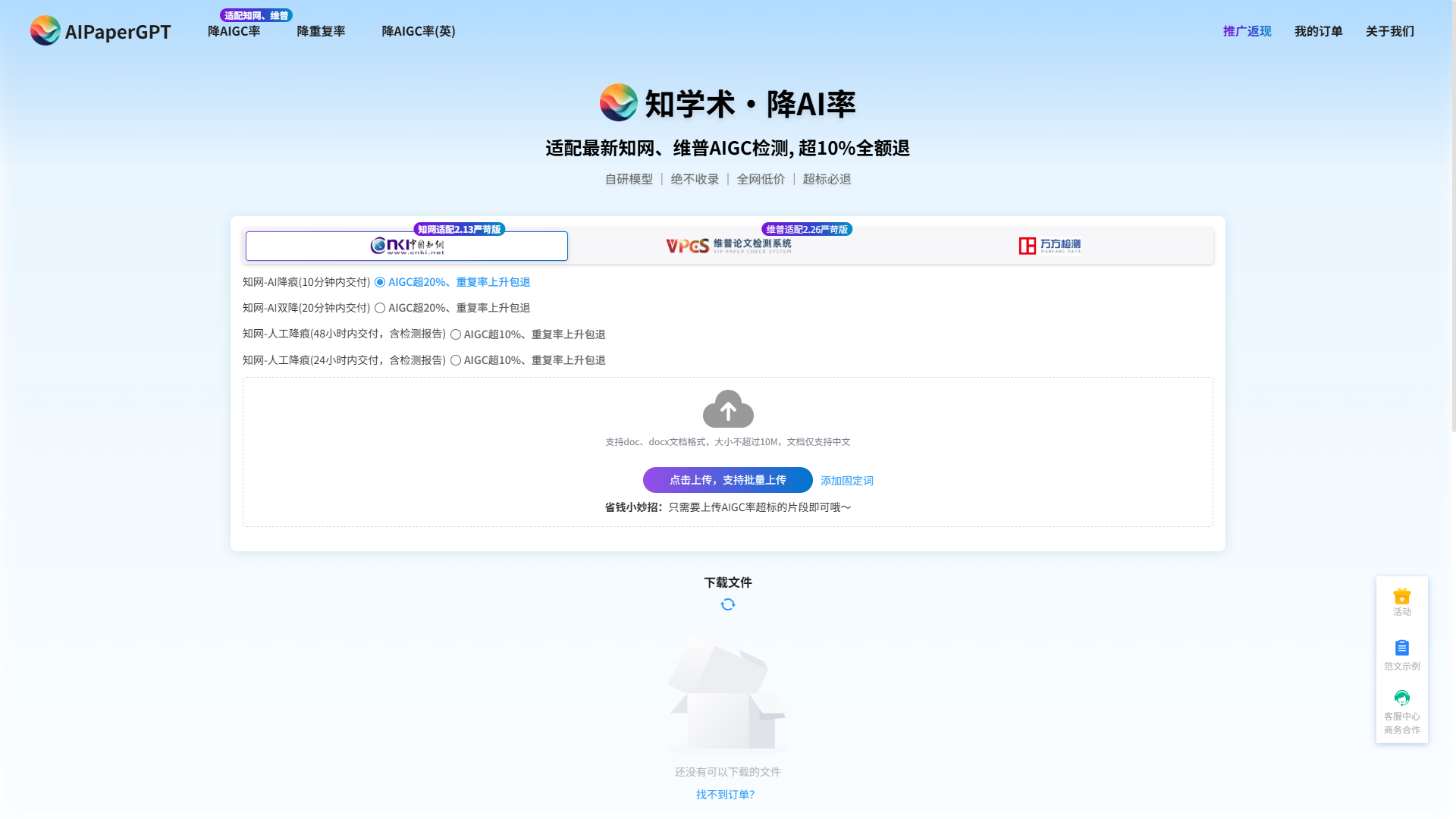Click the upload cloud icon
Viewport: 1456px width, 819px height.
coord(727,409)
